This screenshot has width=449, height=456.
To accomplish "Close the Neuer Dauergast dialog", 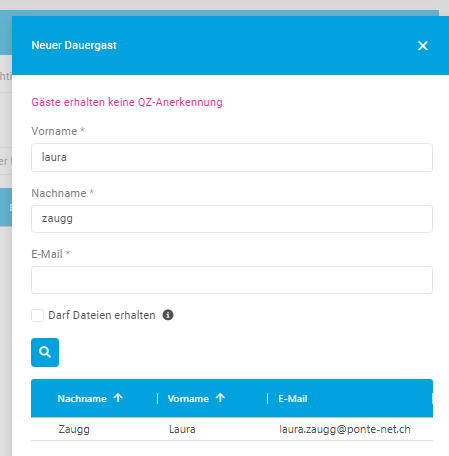I will (423, 46).
